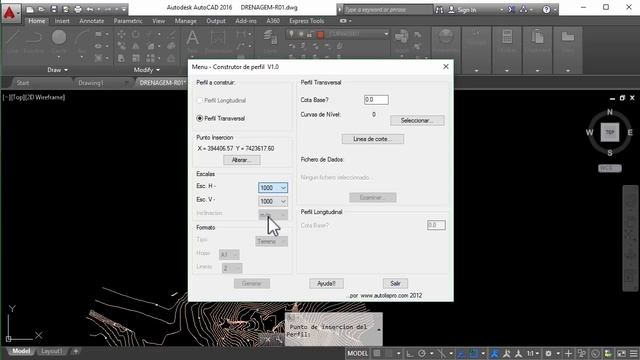Toggle Polar tracking in the status bar
The height and width of the screenshot is (360, 640).
422,353
